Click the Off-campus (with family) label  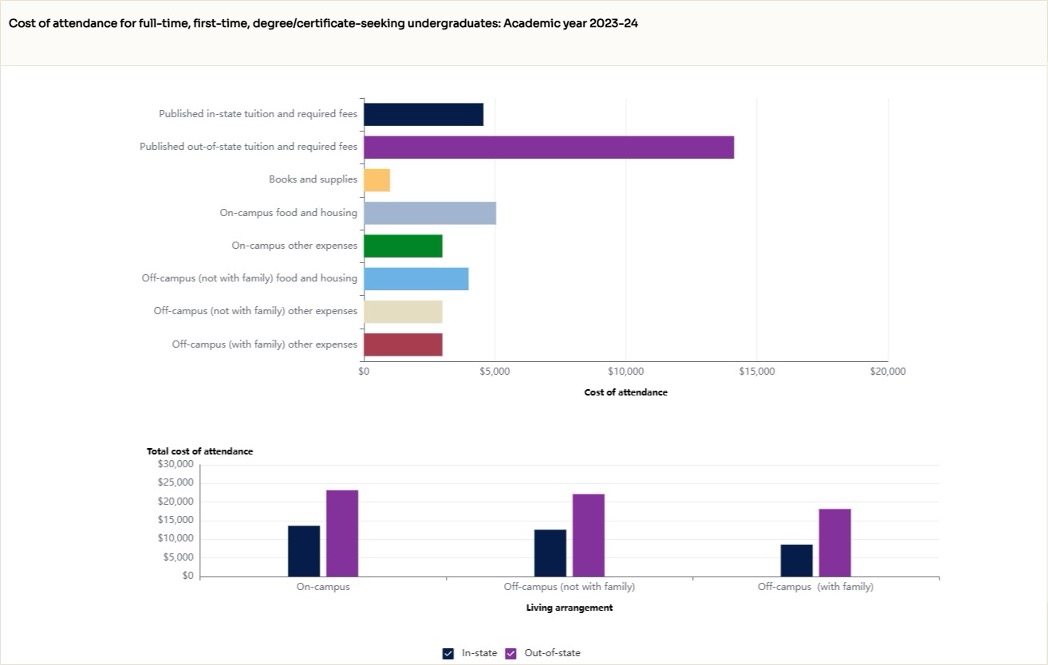coord(814,587)
